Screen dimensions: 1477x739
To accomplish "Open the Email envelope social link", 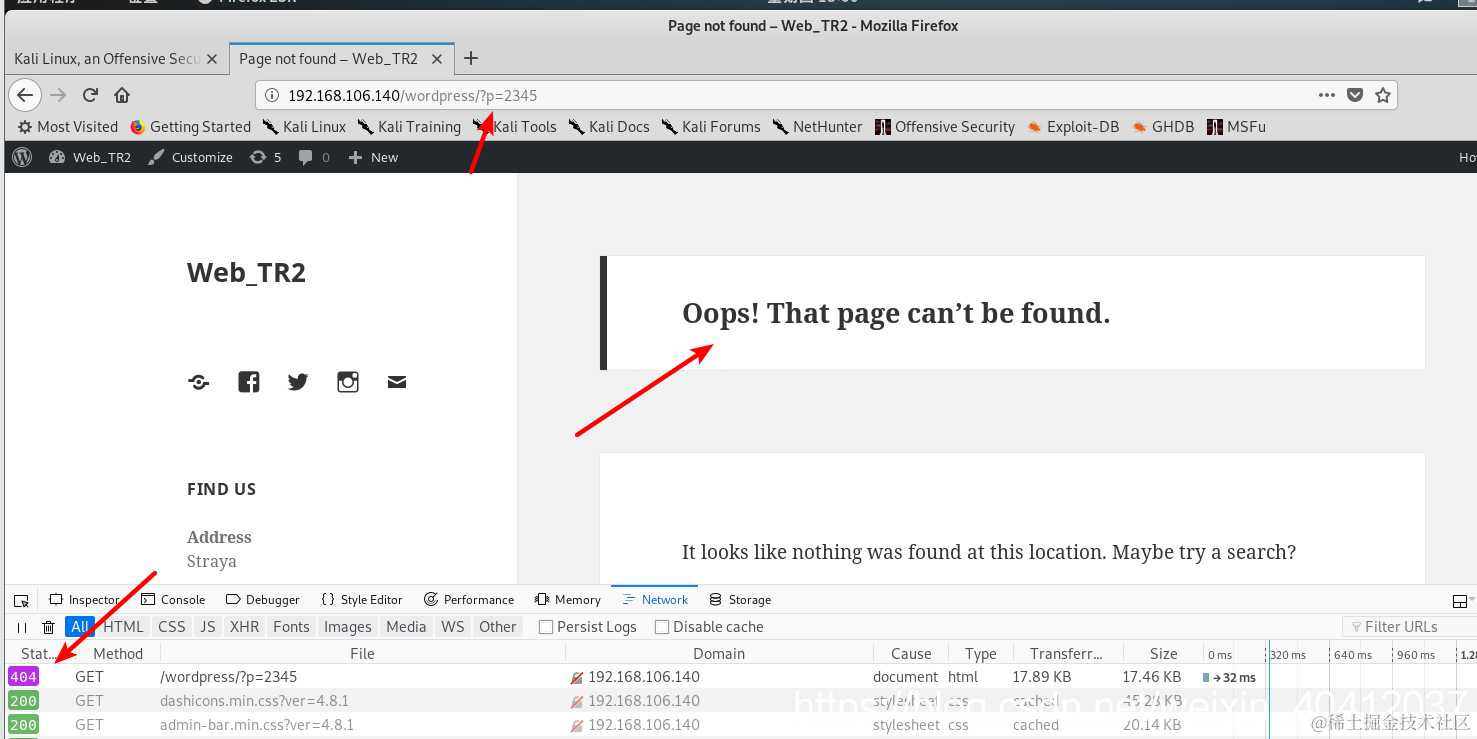I will coord(397,382).
